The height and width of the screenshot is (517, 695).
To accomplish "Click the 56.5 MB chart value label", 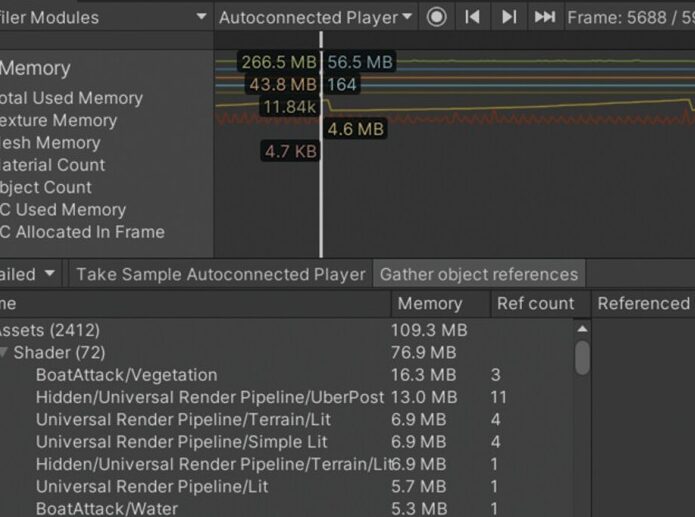I will click(360, 62).
